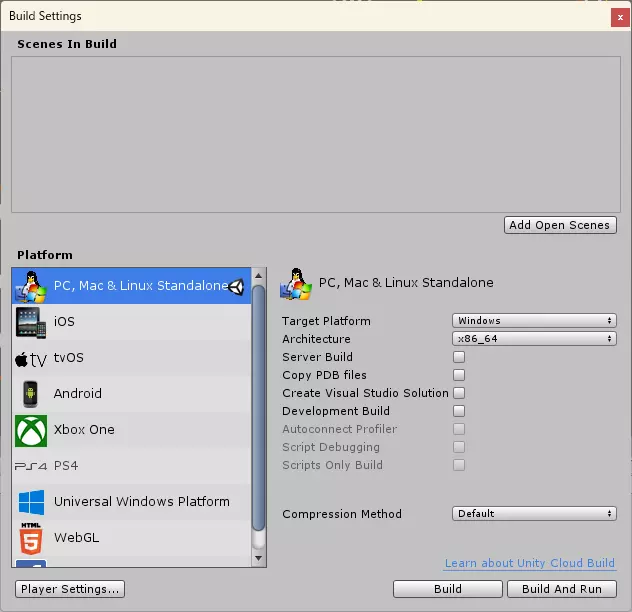
Task: Click Add Open Scenes button
Action: tap(560, 225)
